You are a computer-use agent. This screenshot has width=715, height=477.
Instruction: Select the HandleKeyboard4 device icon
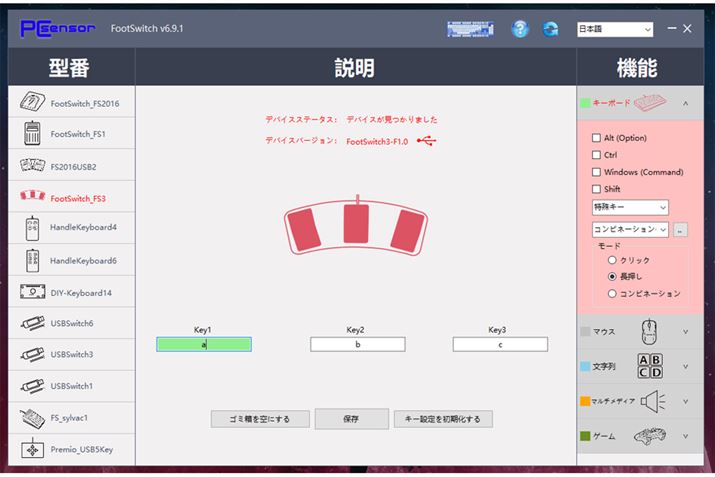(33, 227)
